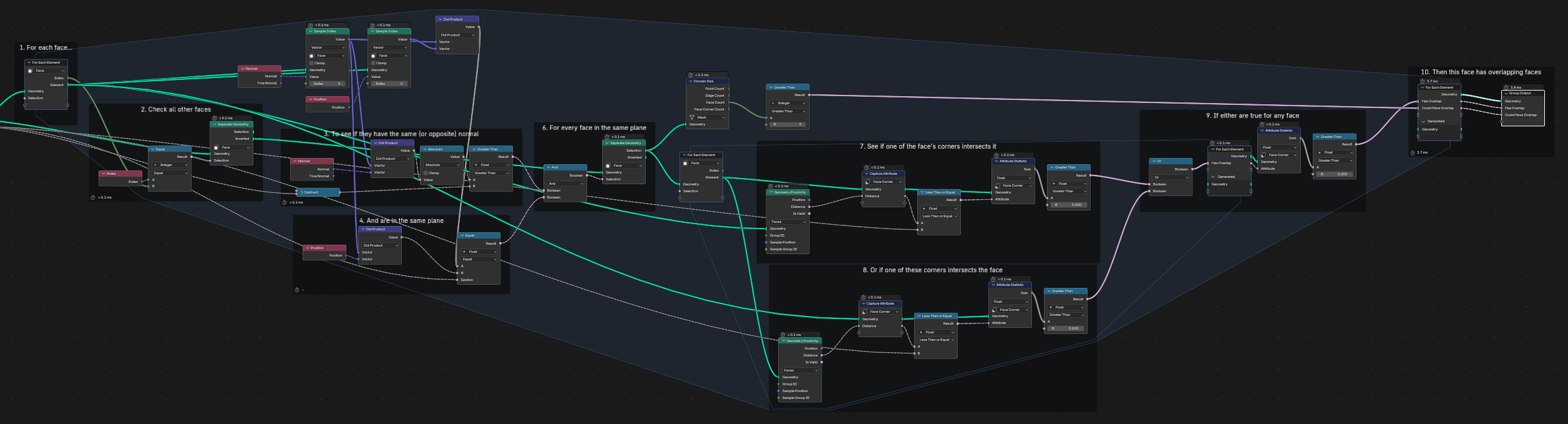Open the Integer data type dropdown in frame 2 Equal node
The height and width of the screenshot is (424, 1568).
pyautogui.click(x=170, y=165)
